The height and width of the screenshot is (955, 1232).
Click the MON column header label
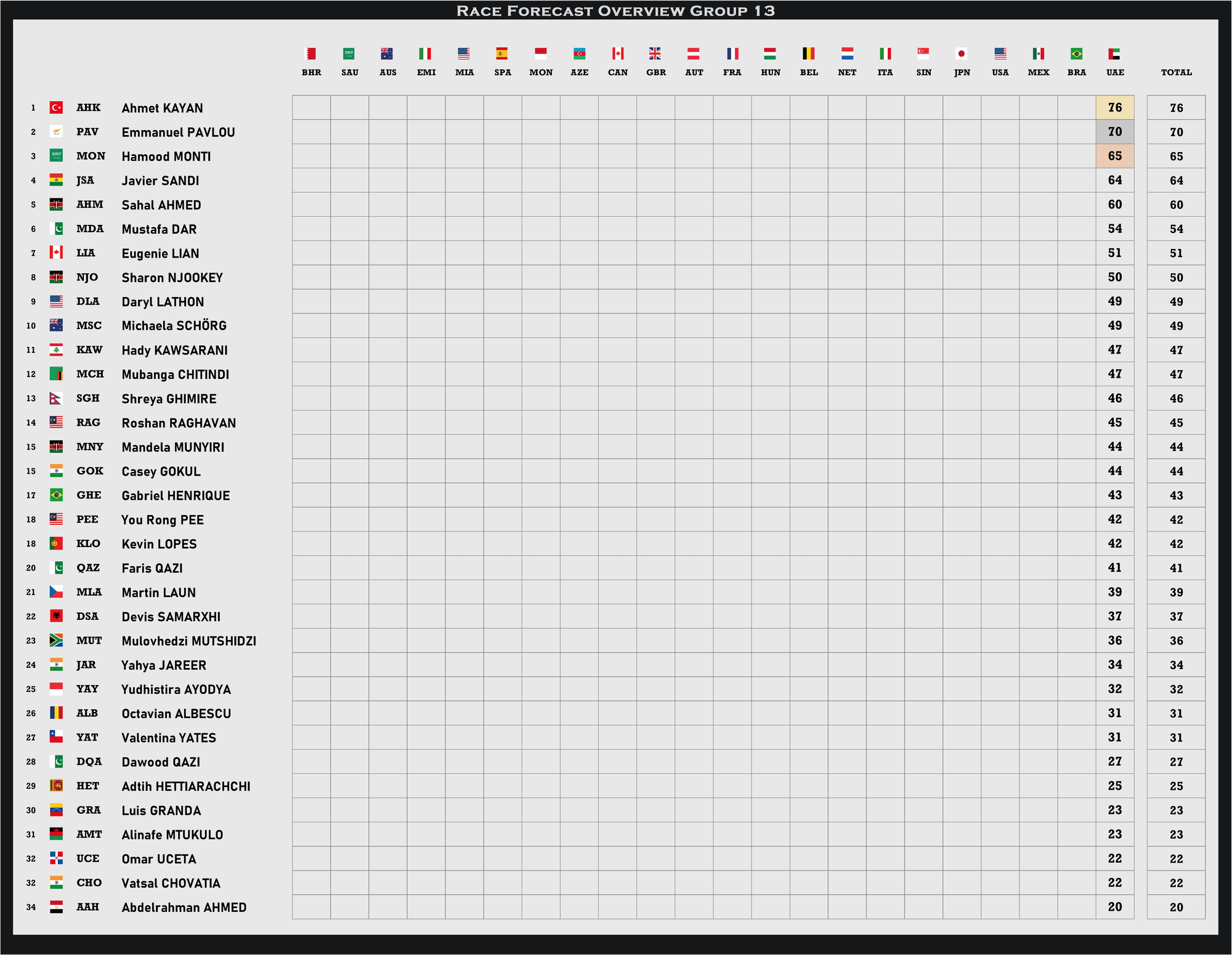541,72
